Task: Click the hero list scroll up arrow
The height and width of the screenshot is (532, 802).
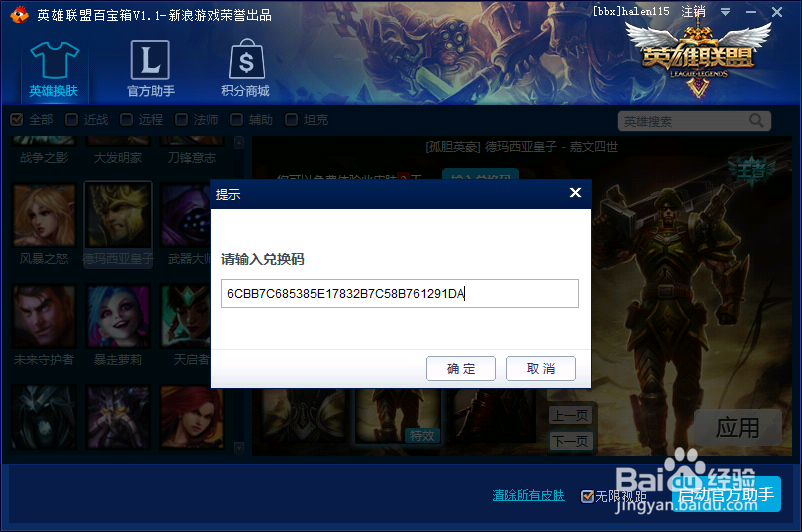Action: point(239,142)
